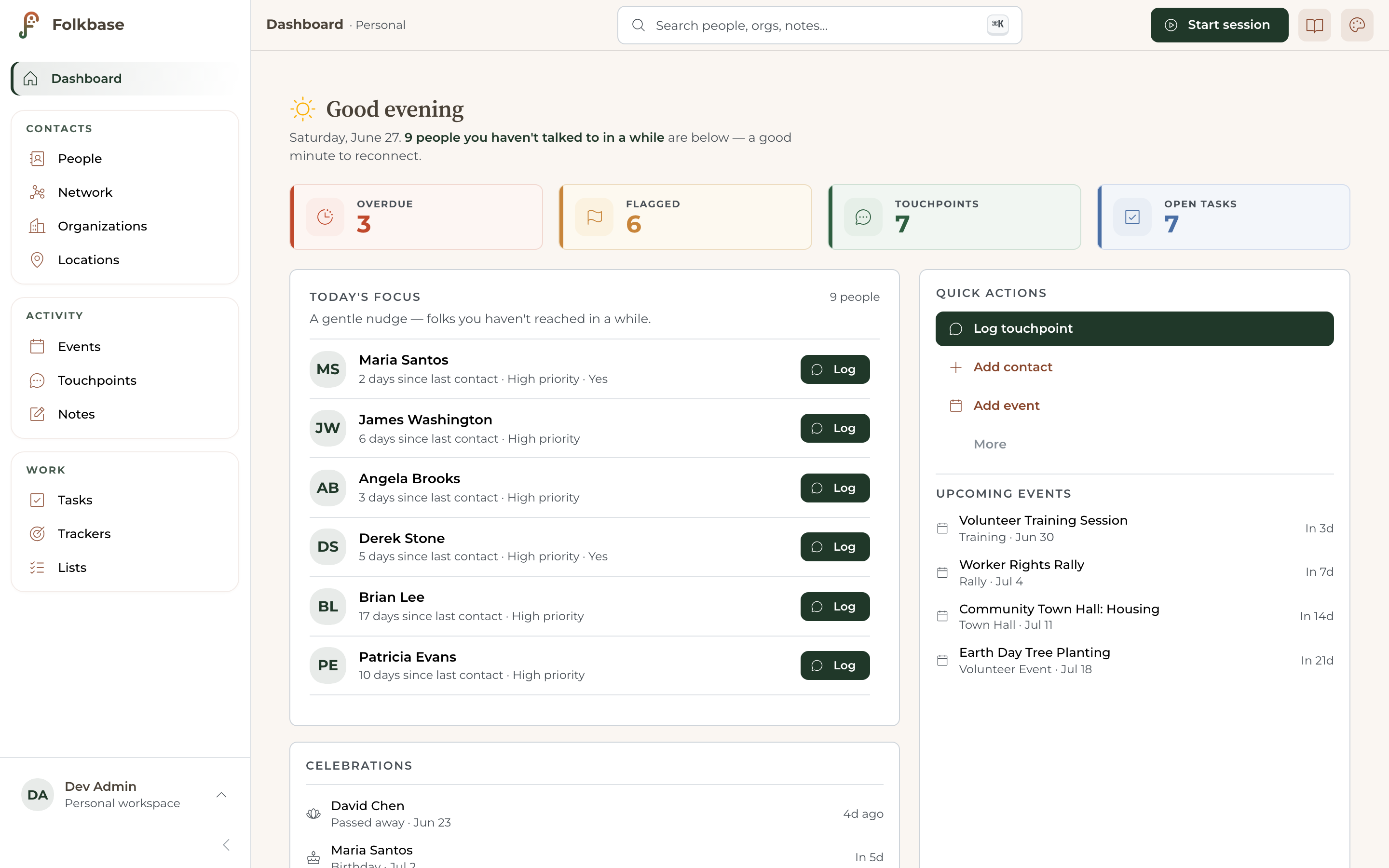This screenshot has width=1389, height=868.
Task: Log a touchpoint for Brian Lee
Action: [x=835, y=607]
